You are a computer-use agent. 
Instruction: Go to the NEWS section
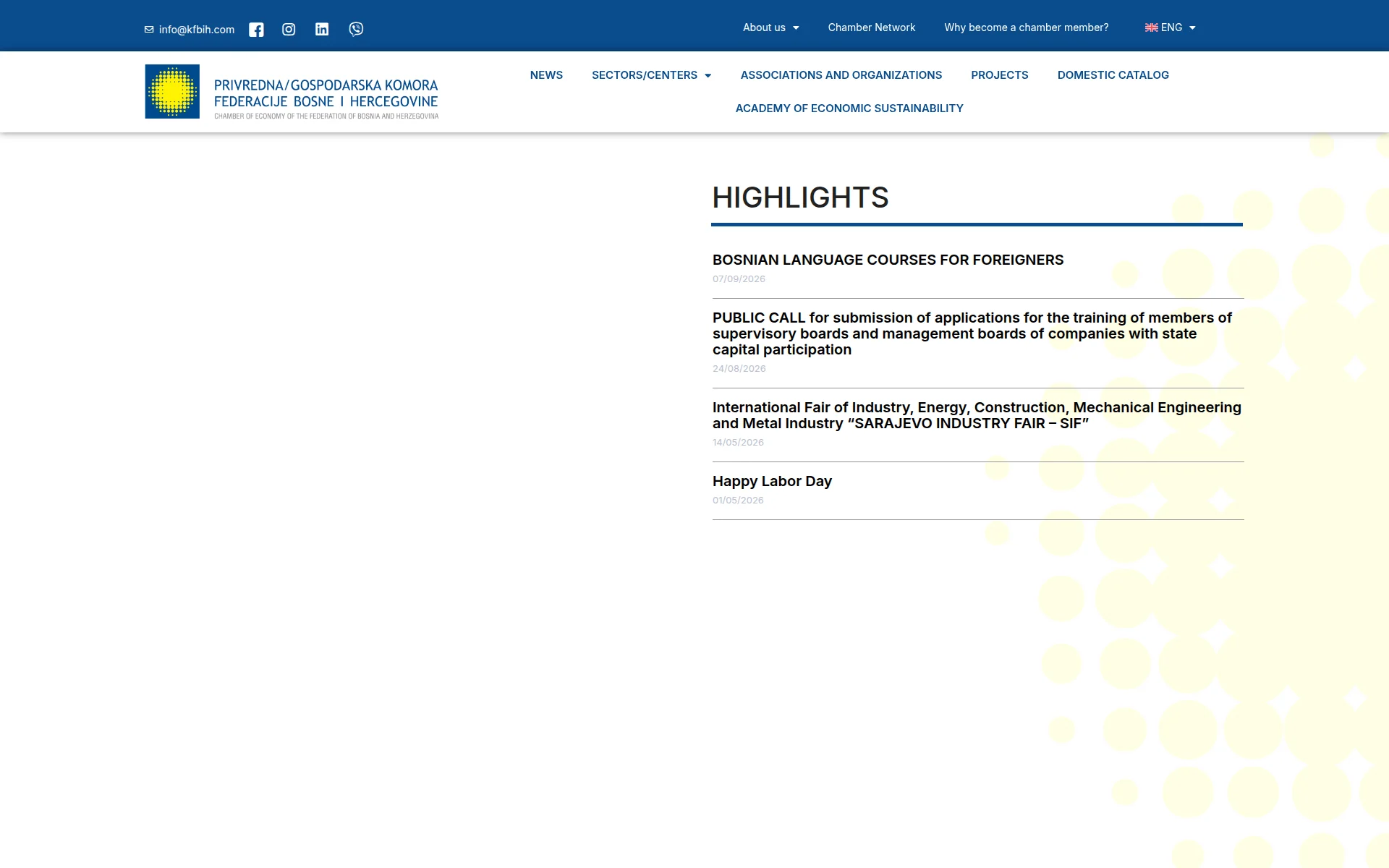click(x=546, y=75)
